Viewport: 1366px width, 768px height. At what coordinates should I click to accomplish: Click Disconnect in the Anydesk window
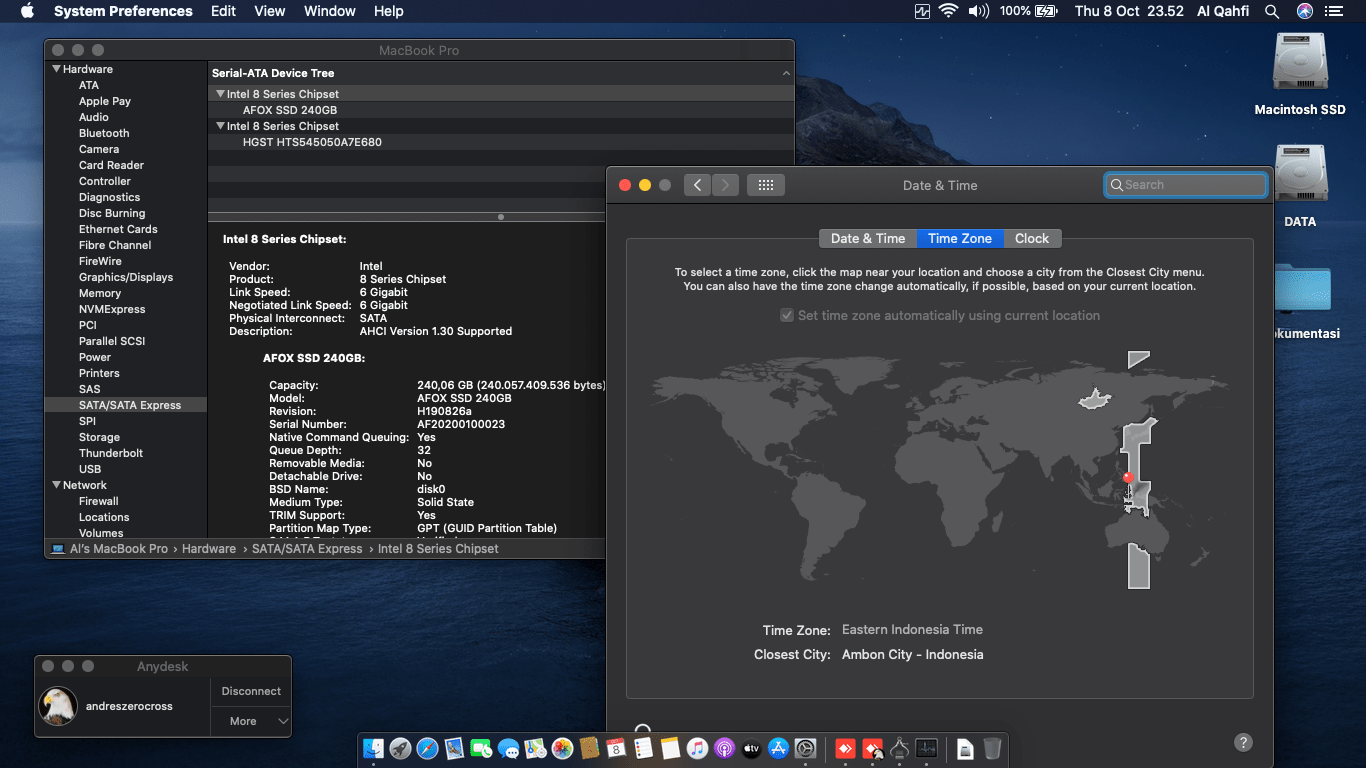[250, 691]
